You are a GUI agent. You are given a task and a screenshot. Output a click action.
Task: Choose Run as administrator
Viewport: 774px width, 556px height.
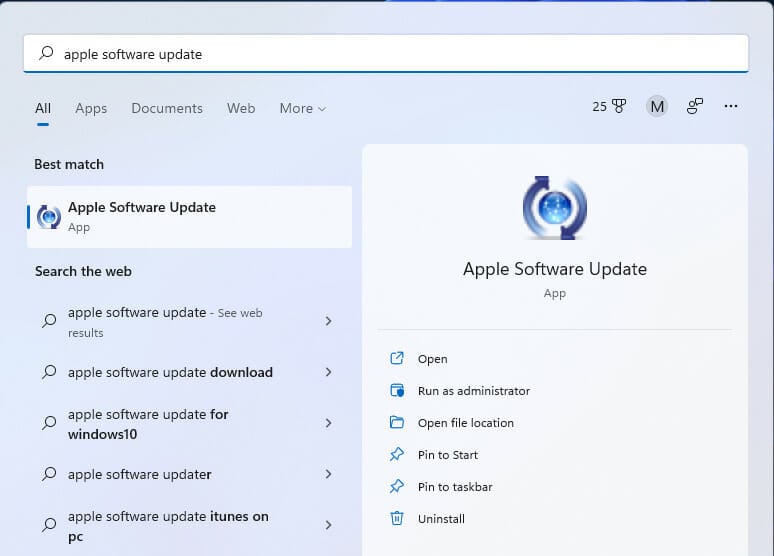click(x=474, y=391)
